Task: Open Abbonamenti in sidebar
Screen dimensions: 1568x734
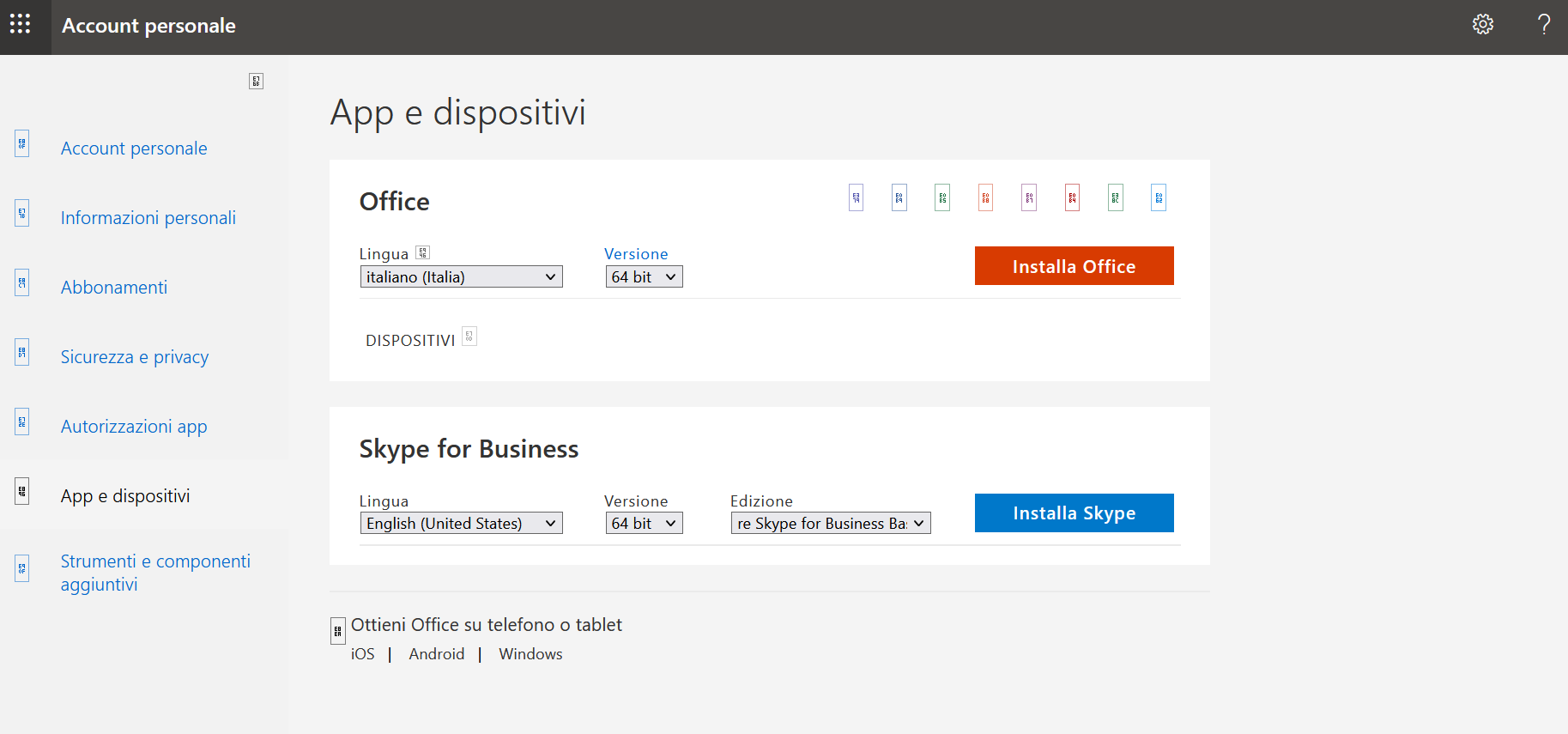Action: 114,288
